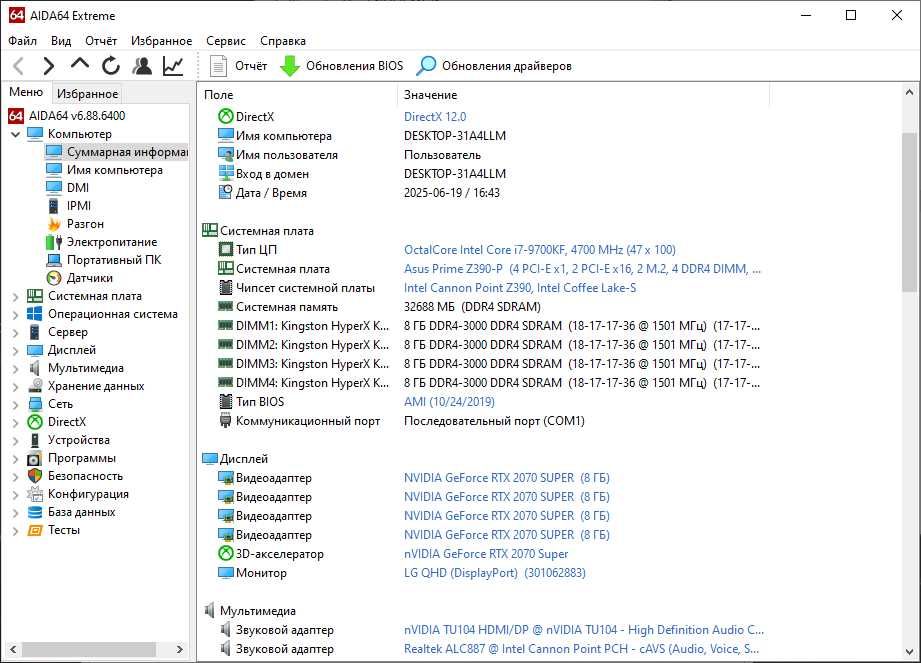Click the tree's horizontal scrollbar right arrow

(180, 649)
